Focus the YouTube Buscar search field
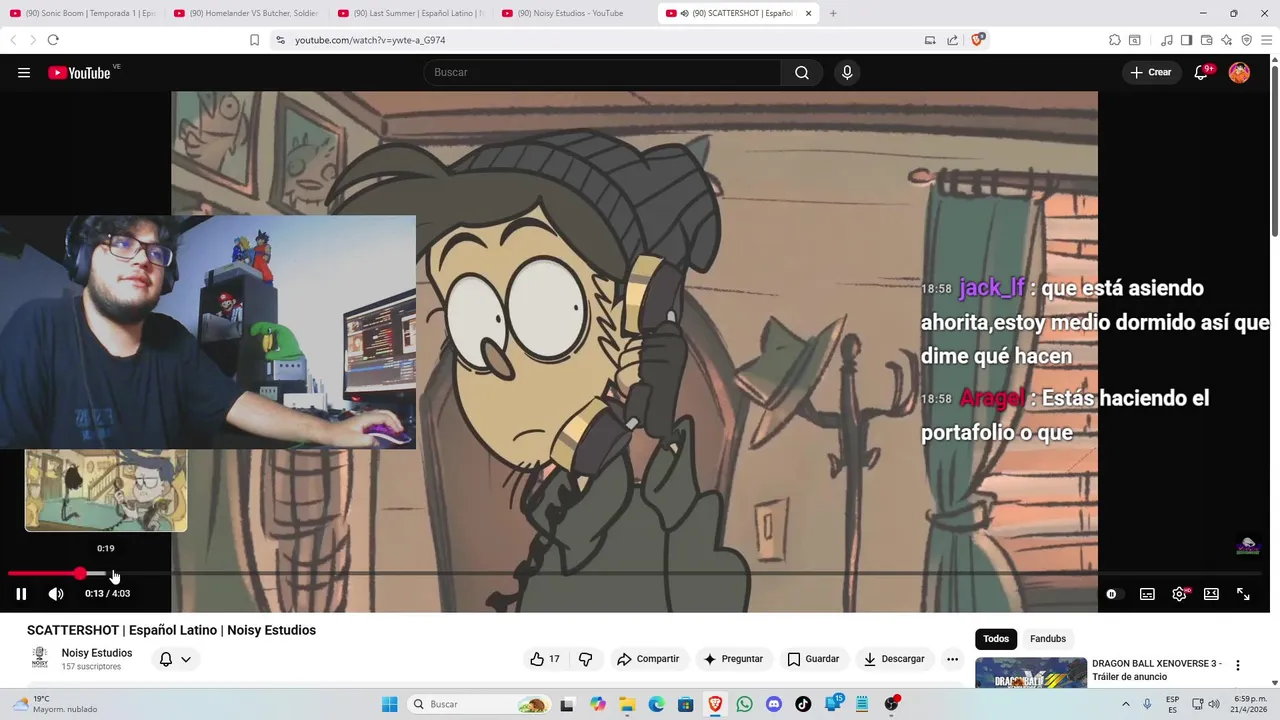The image size is (1280, 720). tap(602, 72)
